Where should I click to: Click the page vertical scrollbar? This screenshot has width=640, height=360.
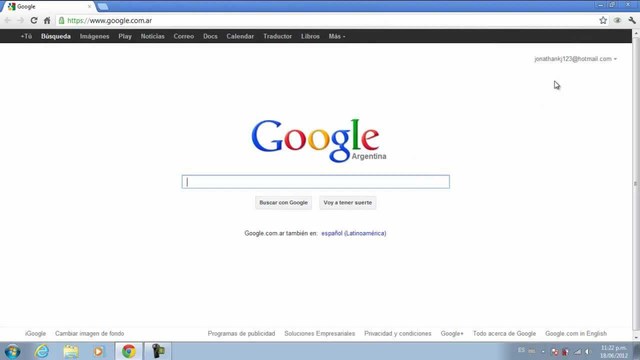click(636, 184)
